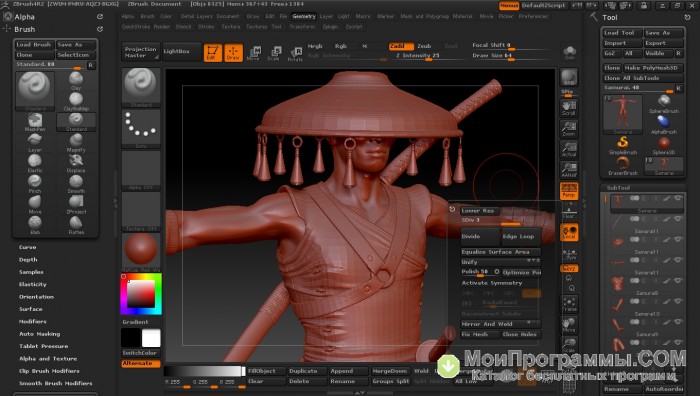Click the BPR render icon
The image size is (700, 396).
pos(569,77)
